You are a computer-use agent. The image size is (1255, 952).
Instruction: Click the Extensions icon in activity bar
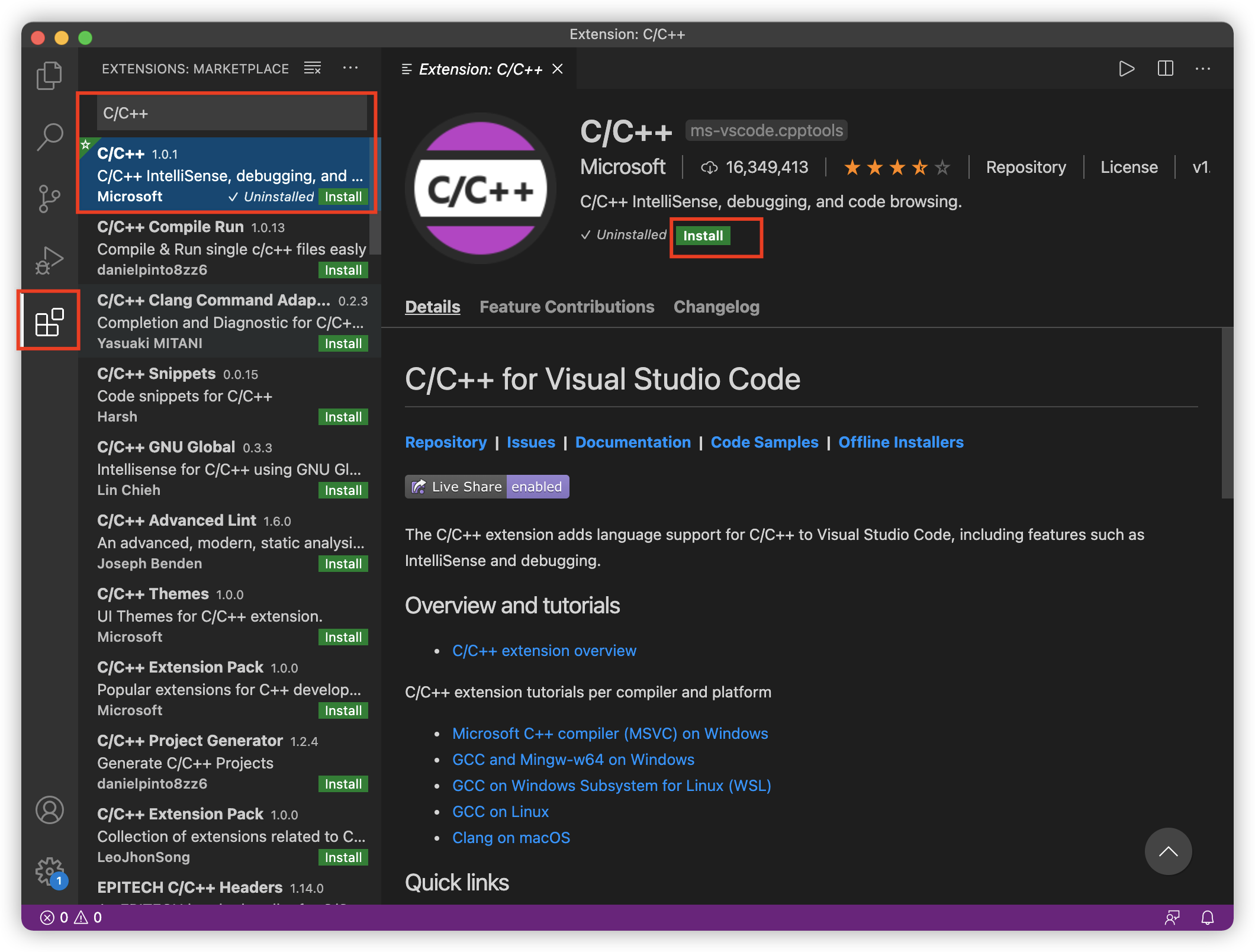click(49, 321)
